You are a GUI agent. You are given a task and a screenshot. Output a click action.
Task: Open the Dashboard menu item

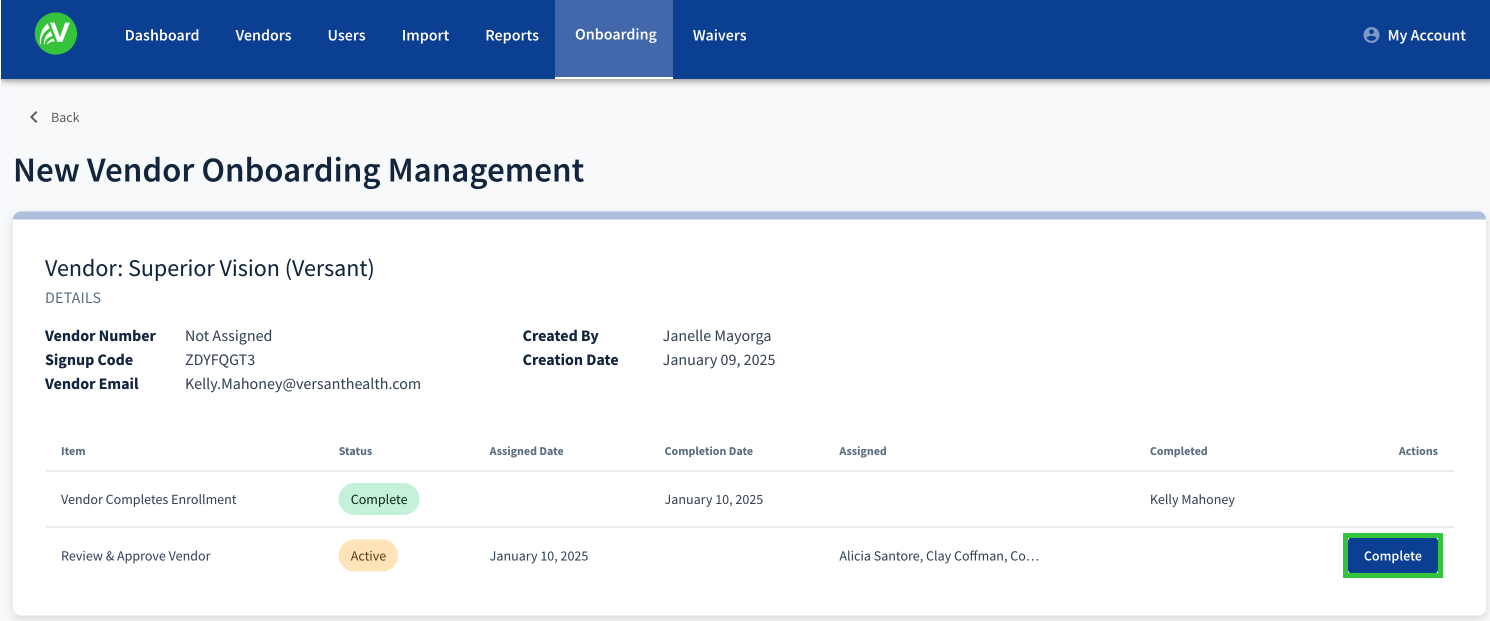coord(162,35)
